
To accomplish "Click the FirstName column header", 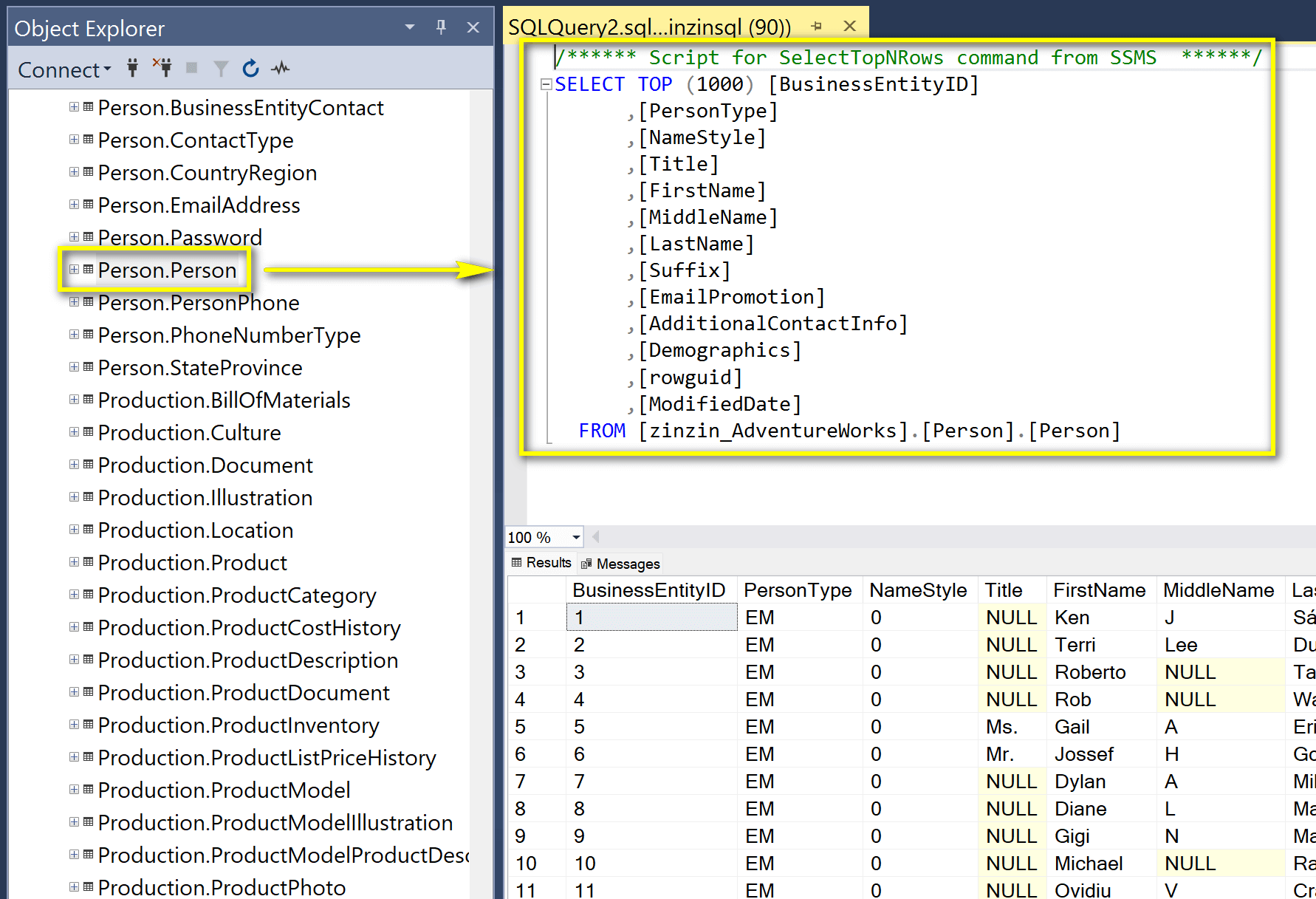I will click(x=1101, y=590).
